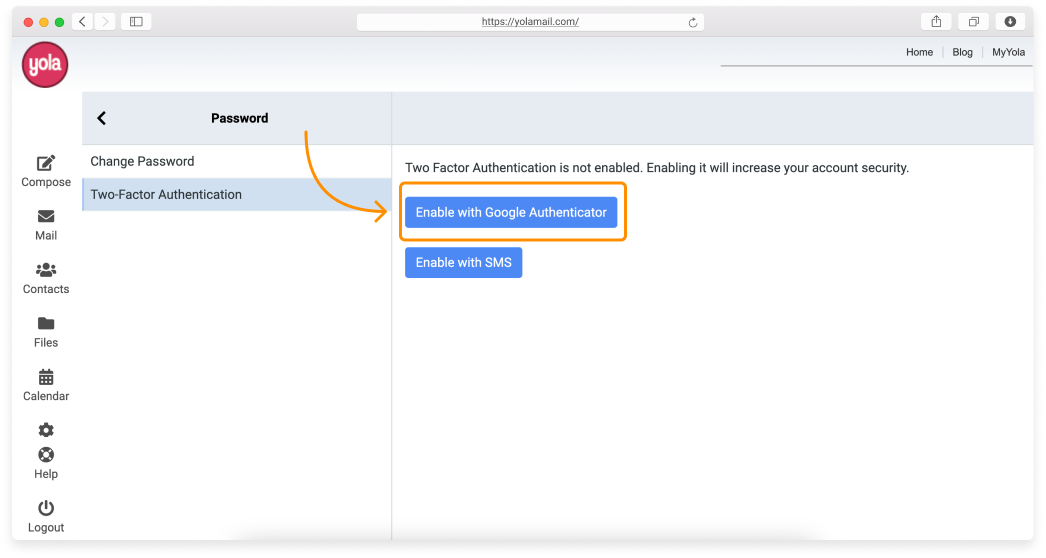Click the Help lifebuoy icon
The width and height of the screenshot is (1046, 558).
[x=46, y=456]
